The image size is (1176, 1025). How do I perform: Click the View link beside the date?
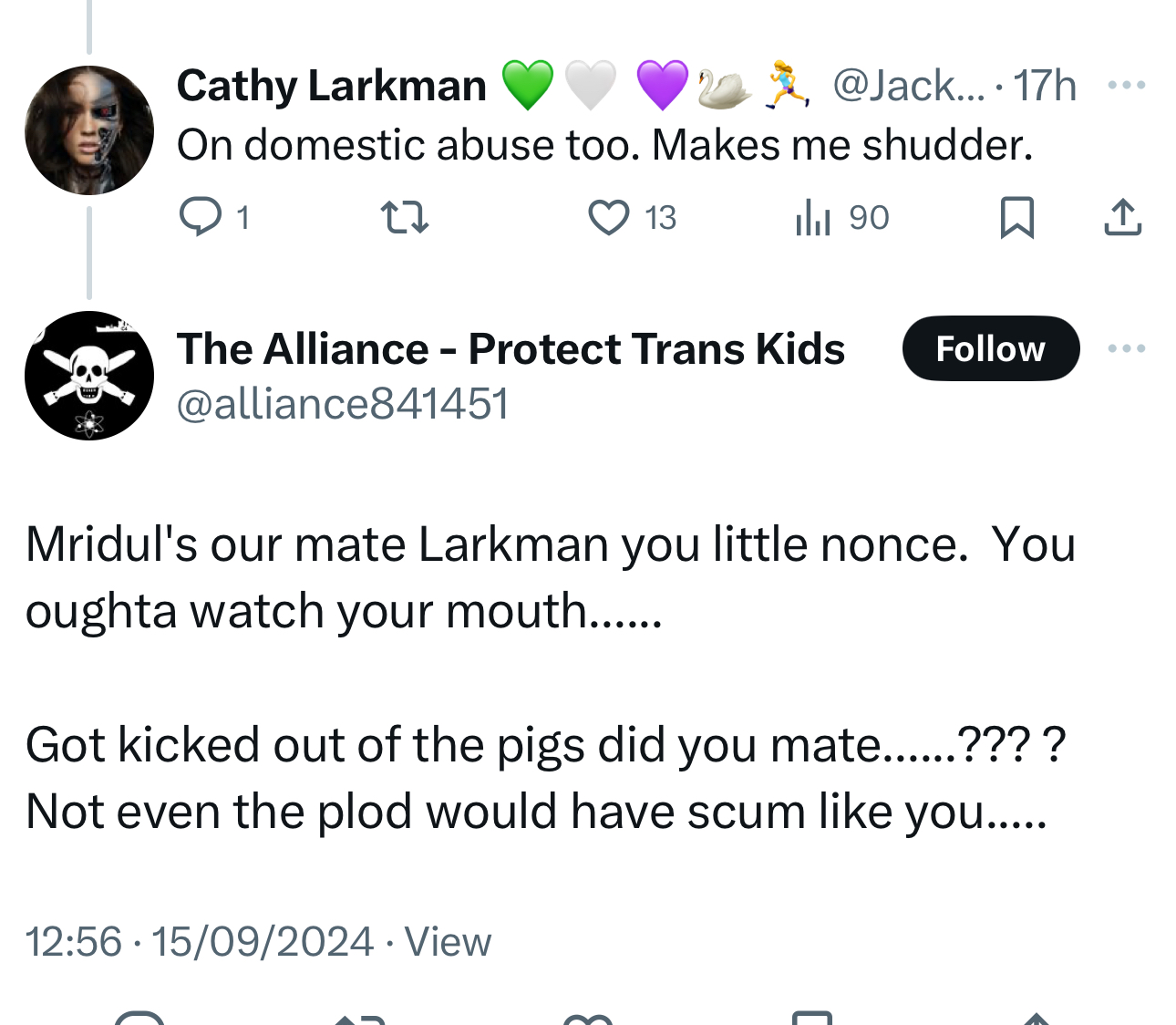click(x=448, y=941)
